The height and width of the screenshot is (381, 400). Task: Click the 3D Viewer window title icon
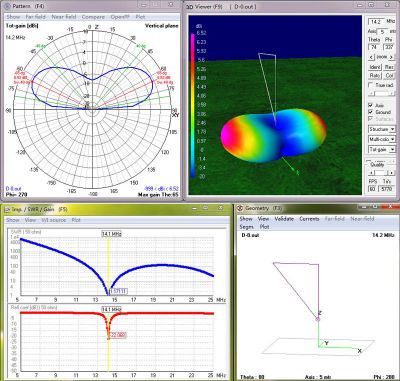(x=189, y=6)
